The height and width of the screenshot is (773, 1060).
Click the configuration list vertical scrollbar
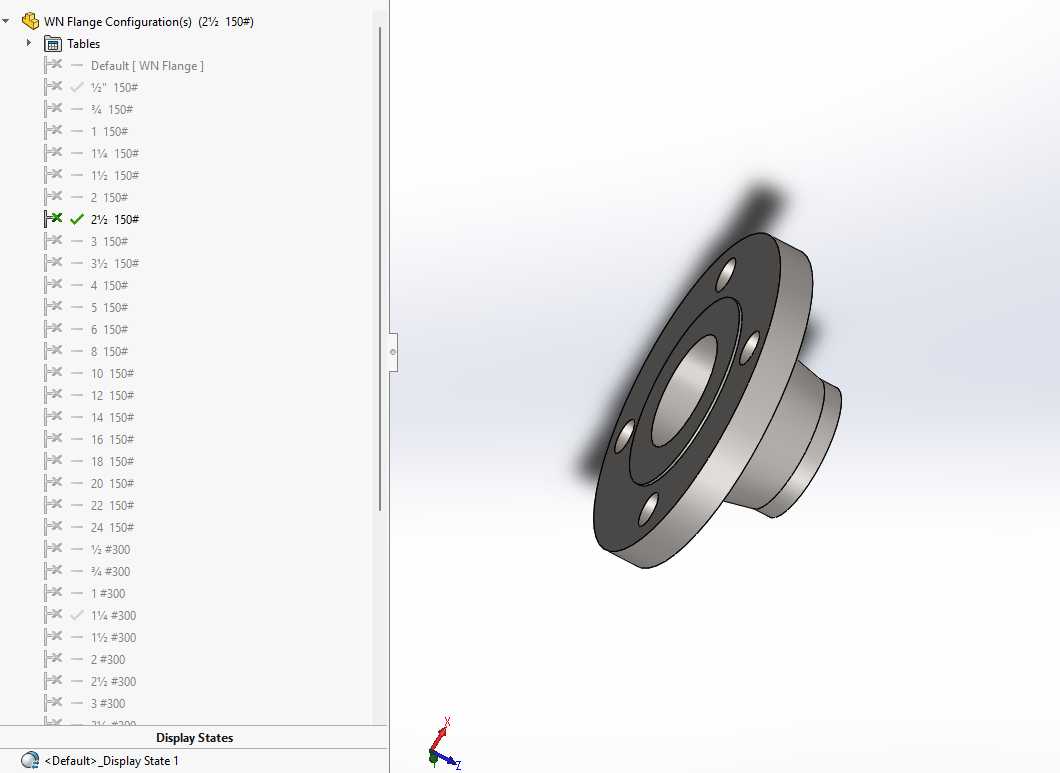[380, 269]
